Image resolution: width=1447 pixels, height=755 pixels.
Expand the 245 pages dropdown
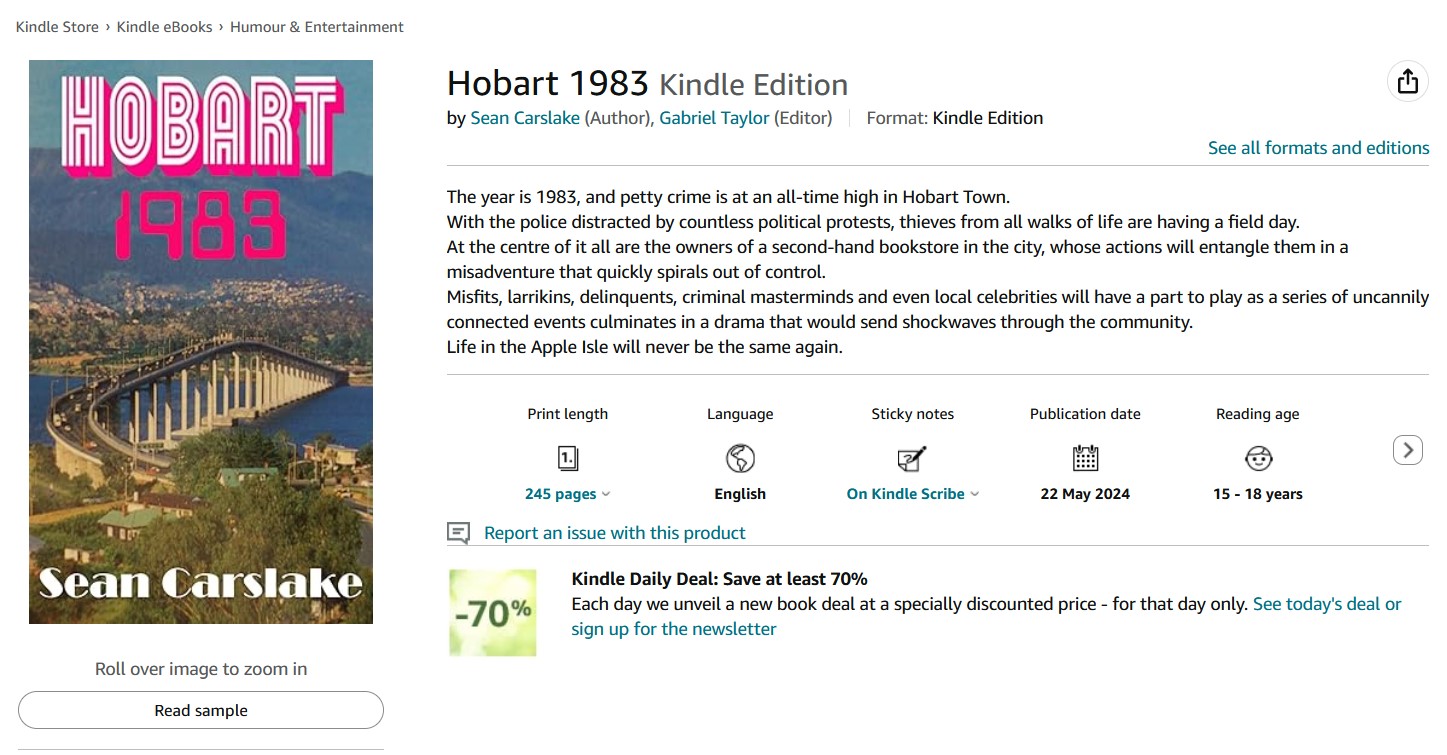tap(567, 493)
